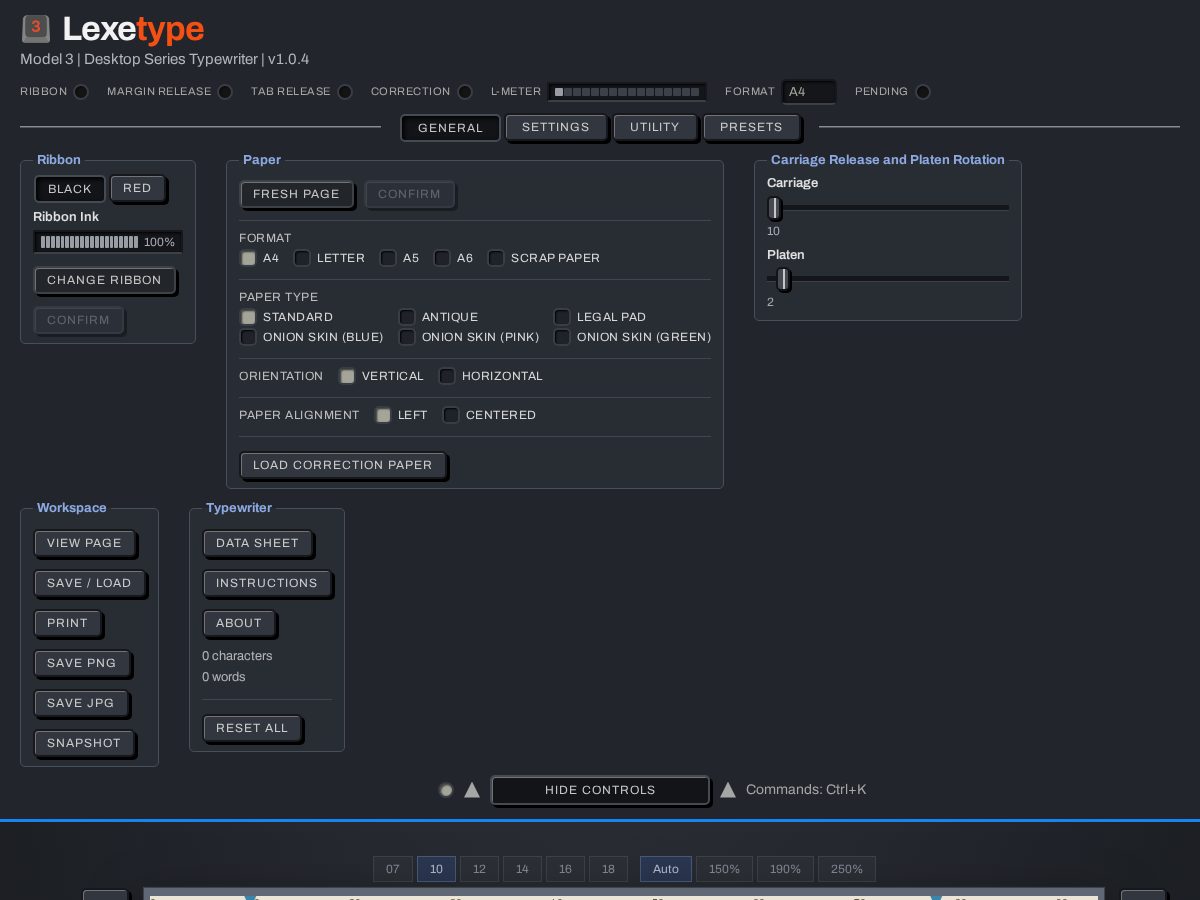Click CONFIRM in the Ribbon panel
This screenshot has width=1200, height=900.
(78, 320)
